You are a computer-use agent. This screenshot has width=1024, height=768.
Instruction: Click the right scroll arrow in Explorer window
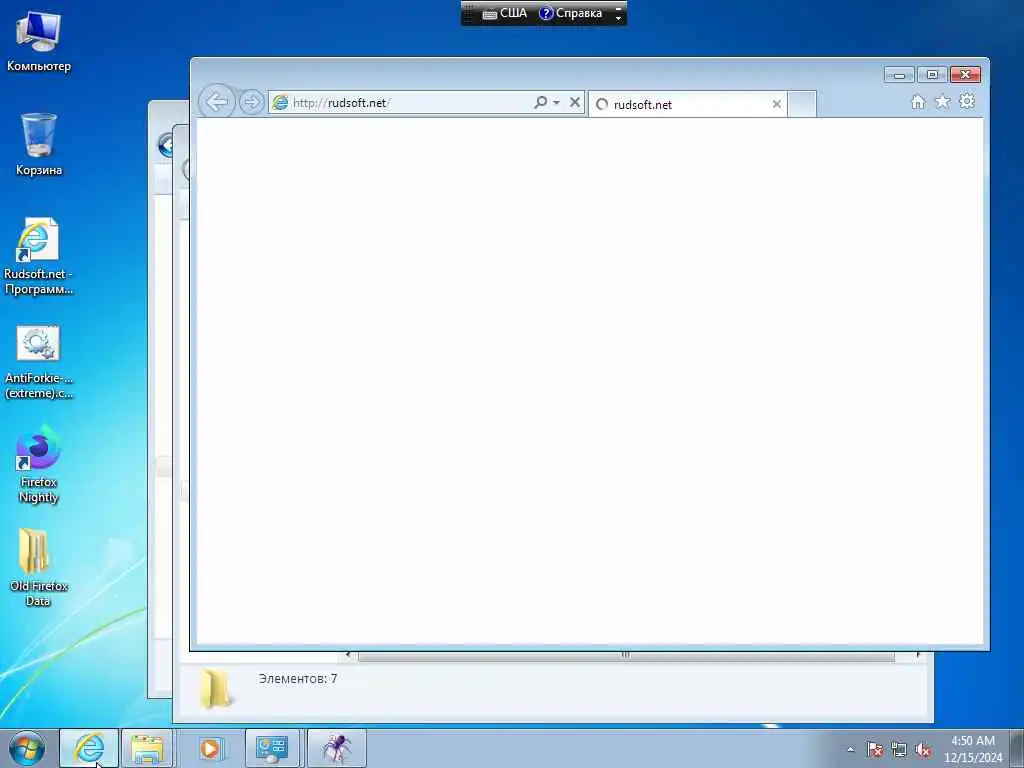(x=918, y=655)
